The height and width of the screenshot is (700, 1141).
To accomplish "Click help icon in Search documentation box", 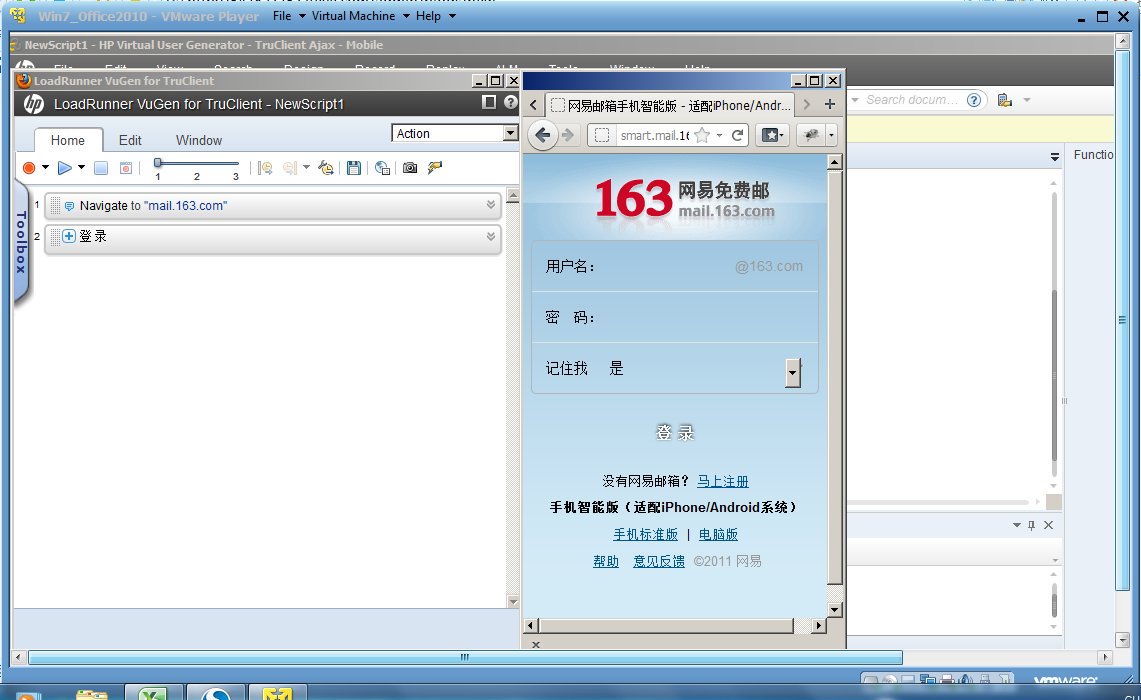I will click(x=974, y=100).
